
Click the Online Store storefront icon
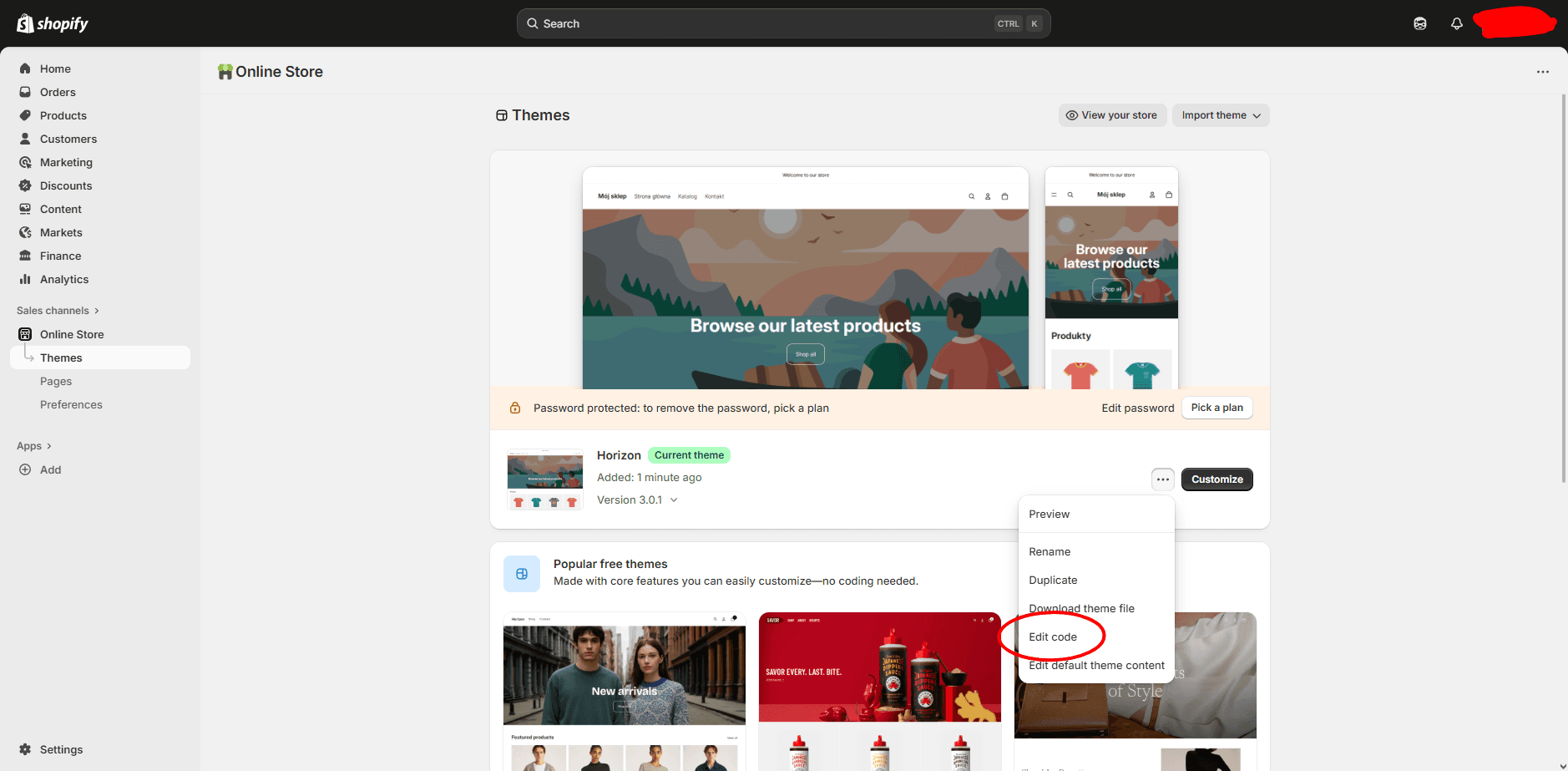pyautogui.click(x=26, y=334)
